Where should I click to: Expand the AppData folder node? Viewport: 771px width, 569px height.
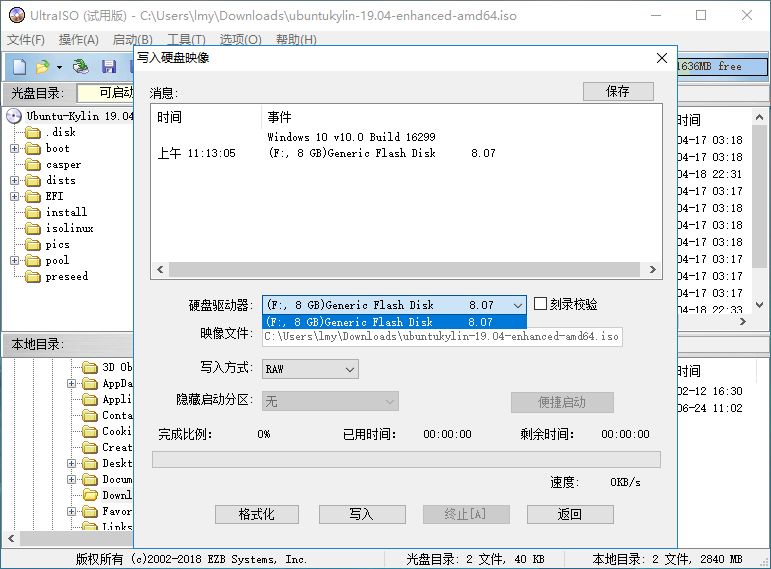[x=71, y=383]
